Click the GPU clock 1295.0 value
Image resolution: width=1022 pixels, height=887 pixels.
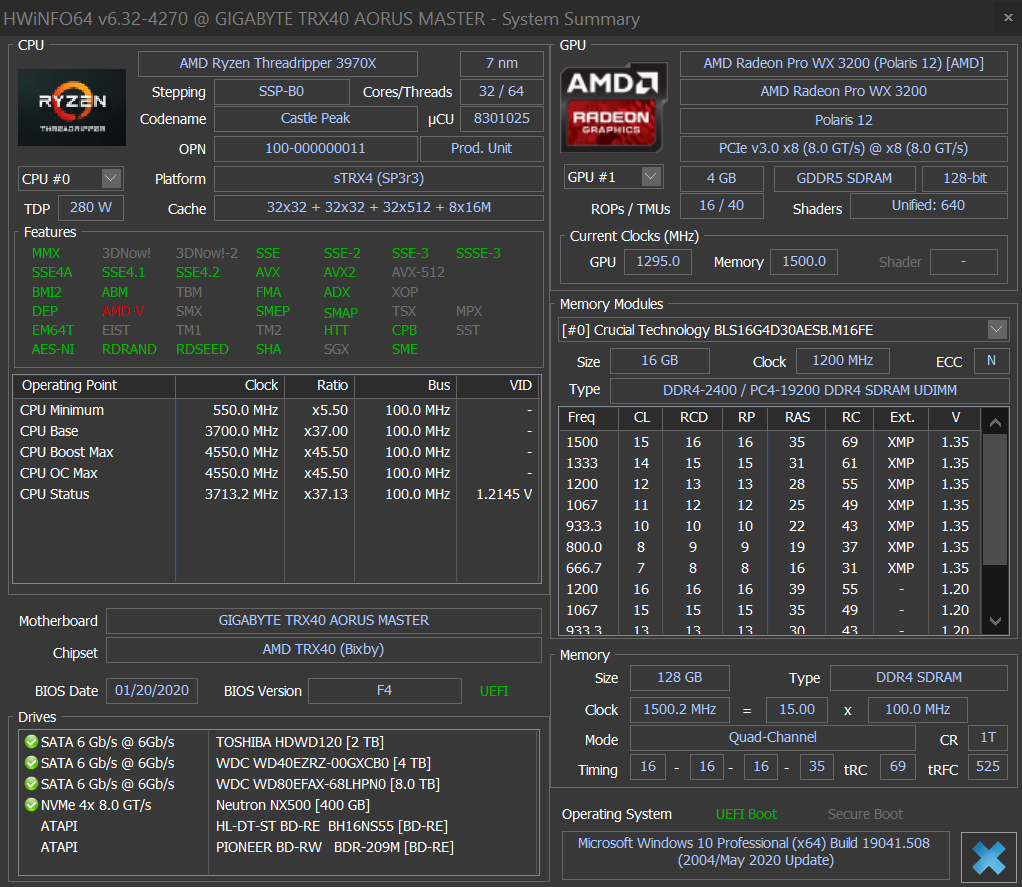coord(658,262)
